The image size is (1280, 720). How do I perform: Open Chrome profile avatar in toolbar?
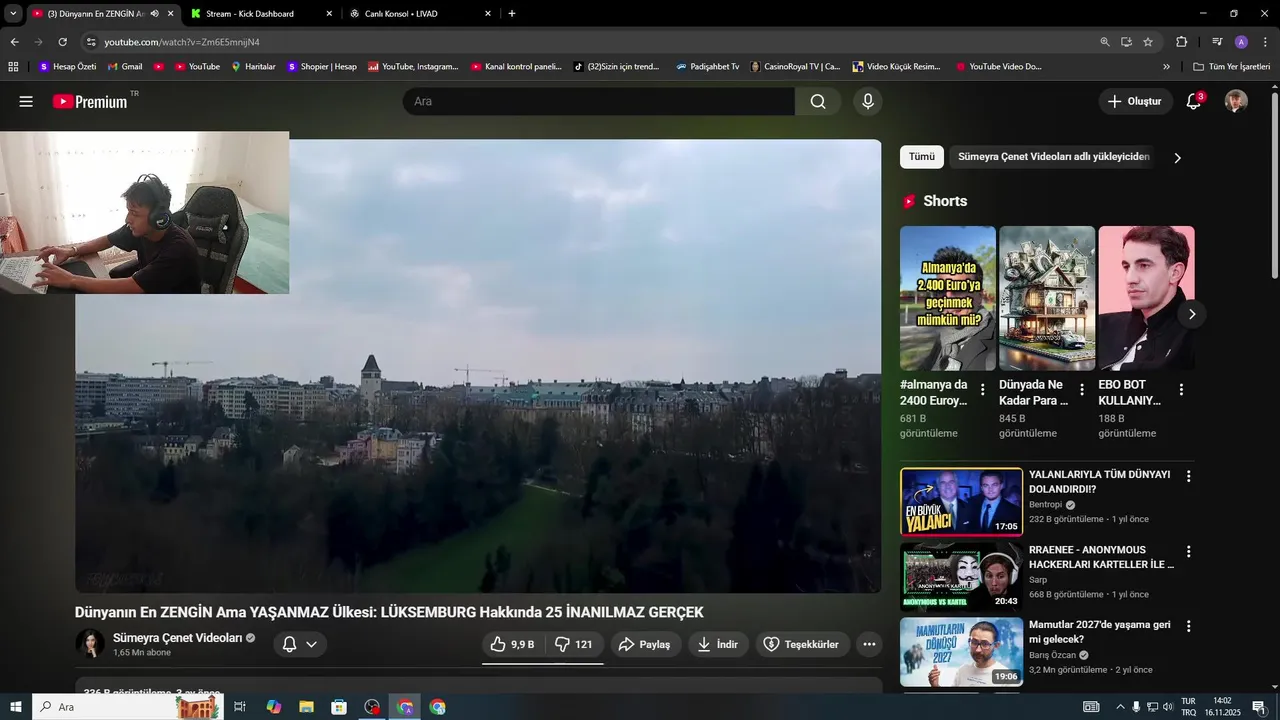coord(1241,42)
